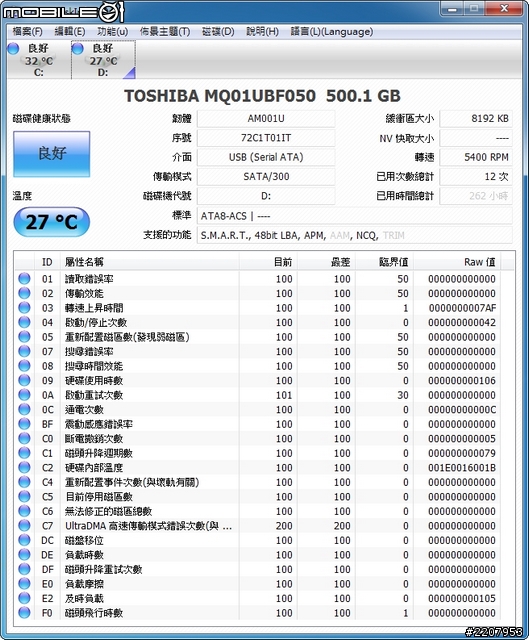Click the firmware field AM001U
The height and width of the screenshot is (640, 529).
tap(266, 119)
